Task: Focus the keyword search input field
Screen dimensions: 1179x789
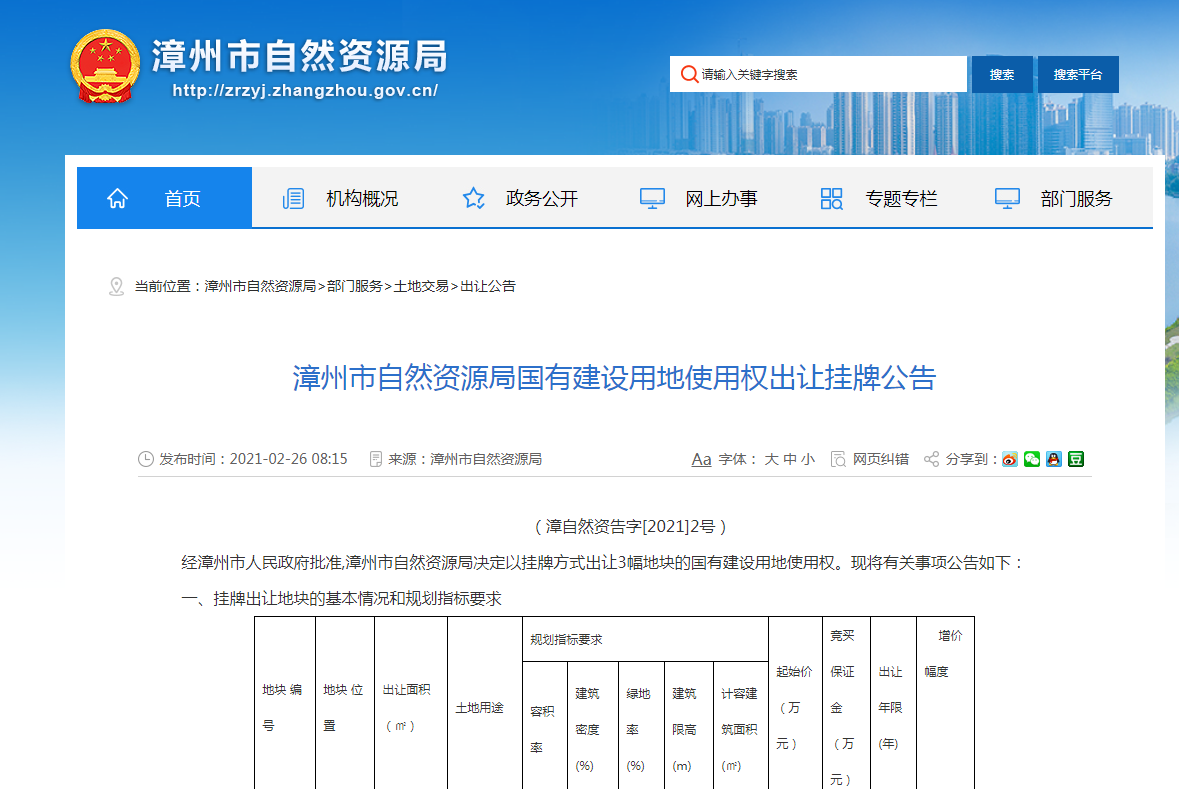Action: (x=828, y=74)
